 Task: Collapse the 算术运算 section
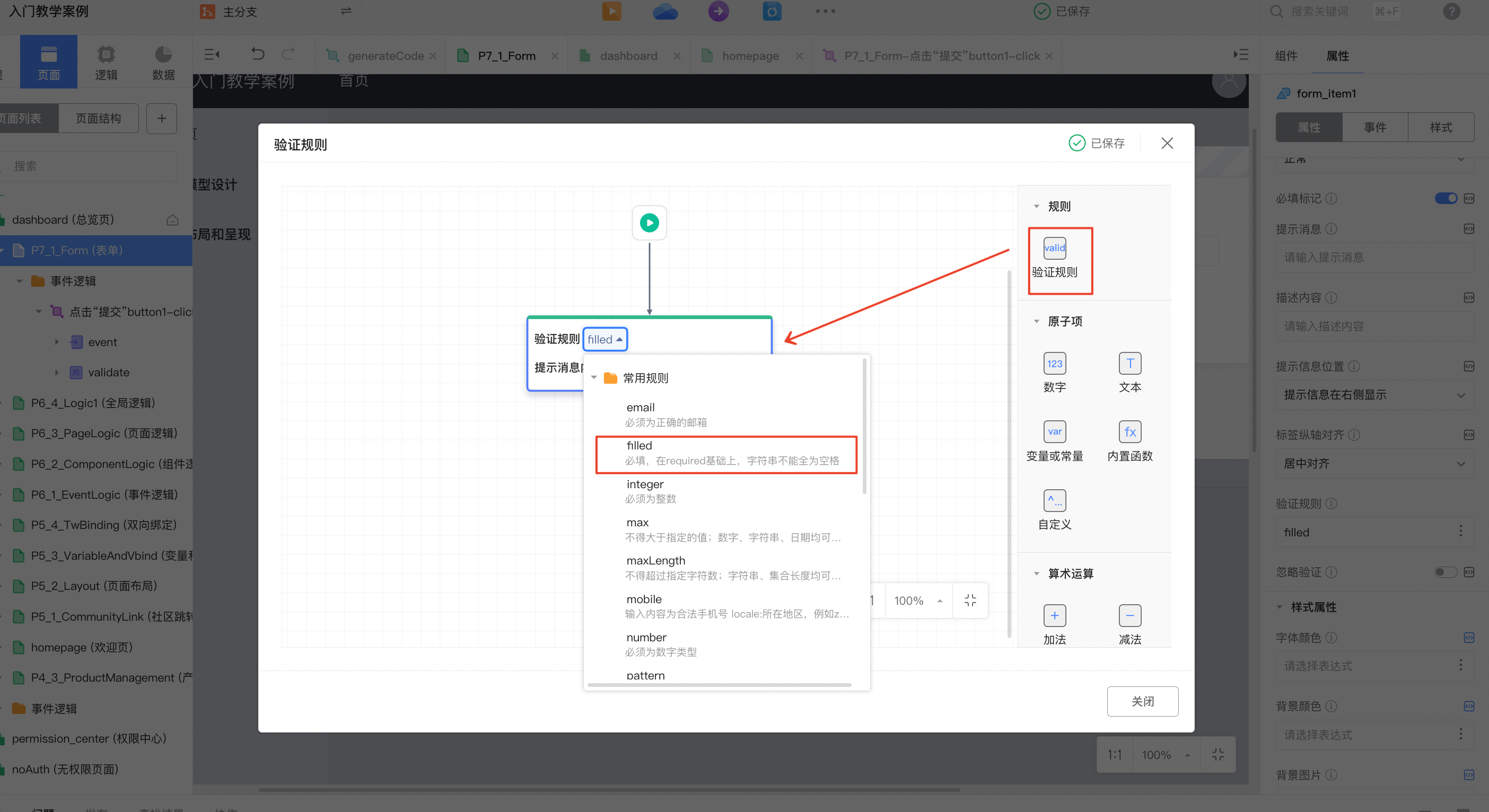[x=1036, y=574]
